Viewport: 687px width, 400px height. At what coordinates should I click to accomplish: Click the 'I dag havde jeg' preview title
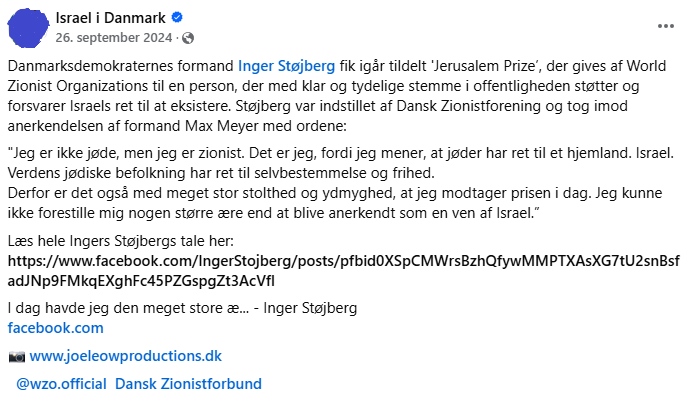click(181, 307)
